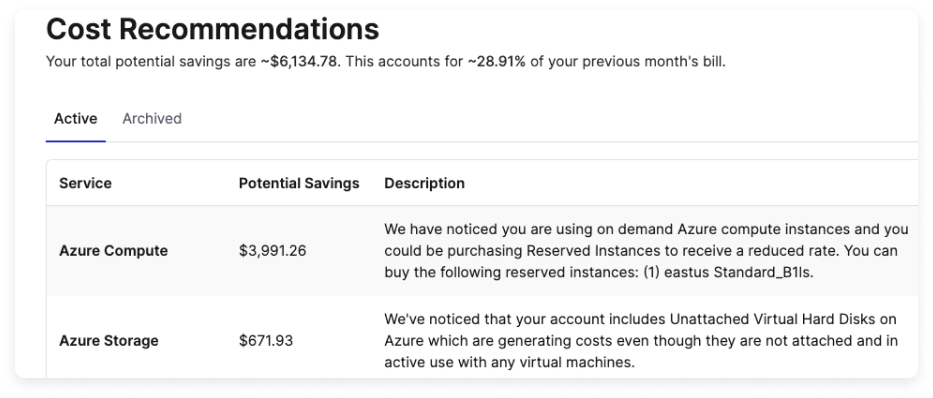This screenshot has width=933, height=398.
Task: Click the Unattached Virtual Hard Disks description
Action: point(641,340)
